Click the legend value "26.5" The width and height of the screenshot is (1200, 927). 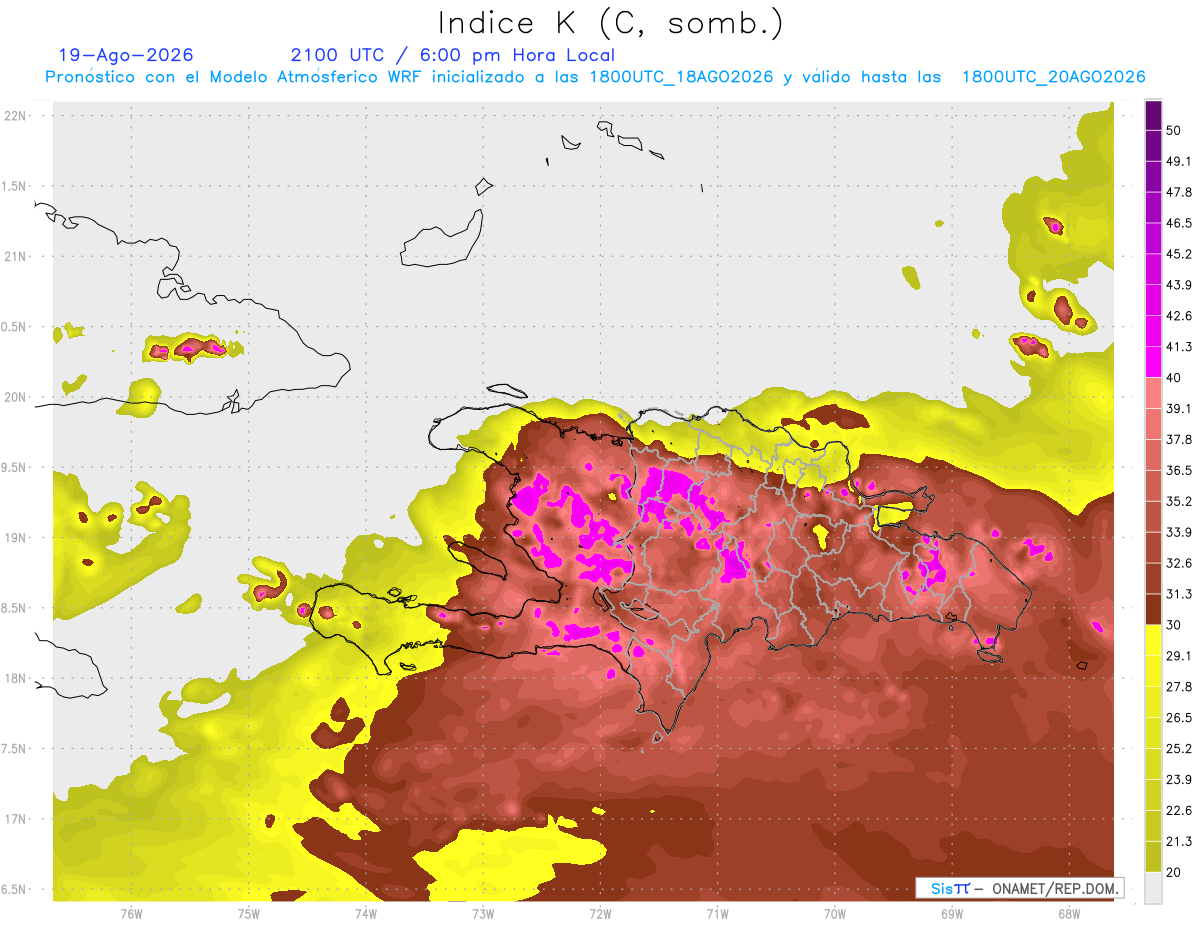[x=1178, y=718]
